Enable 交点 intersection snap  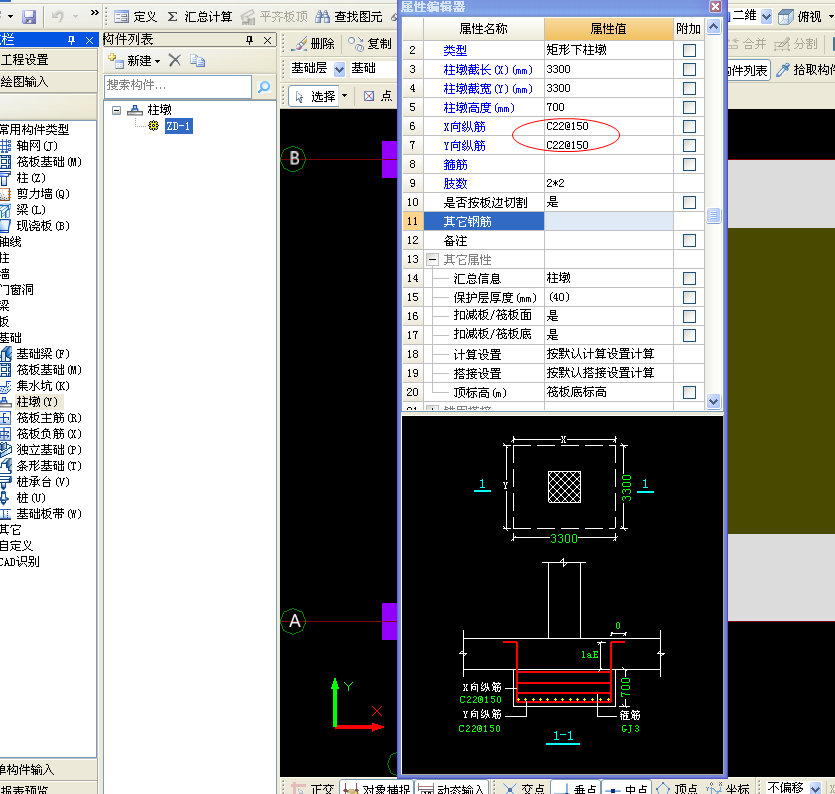524,788
